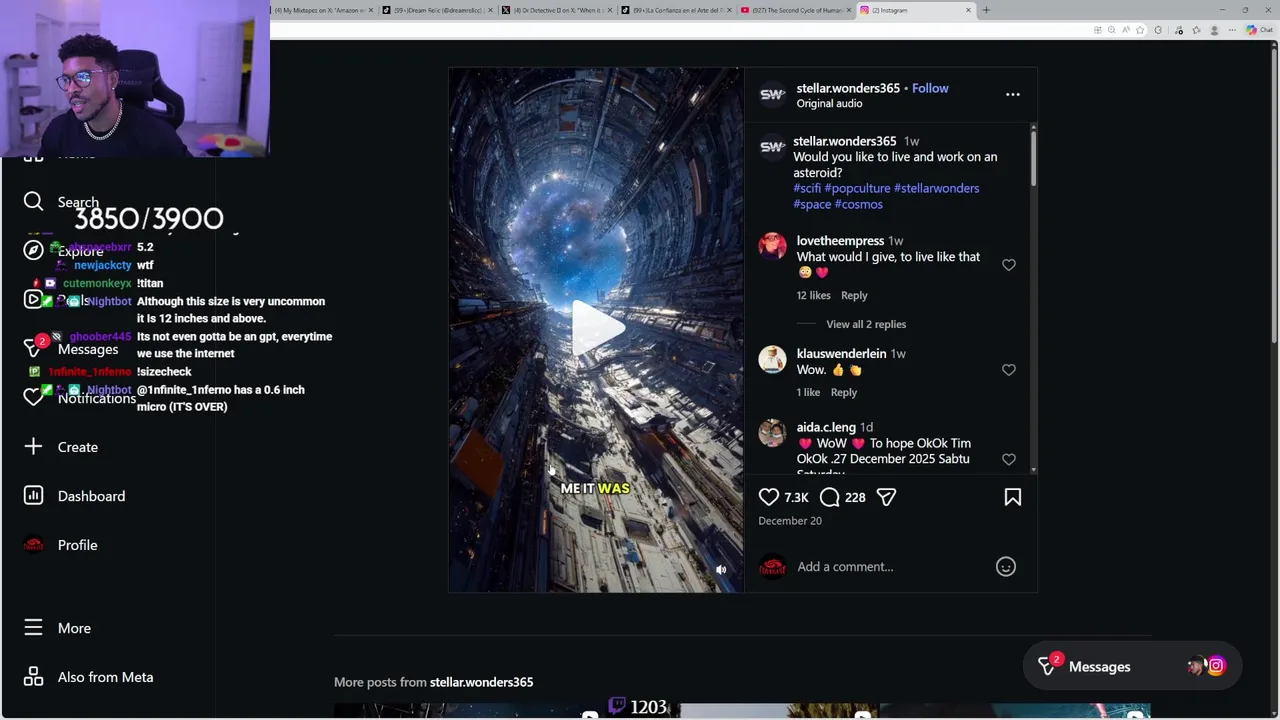Like lovetheempress's comment
1280x720 pixels.
[1009, 265]
